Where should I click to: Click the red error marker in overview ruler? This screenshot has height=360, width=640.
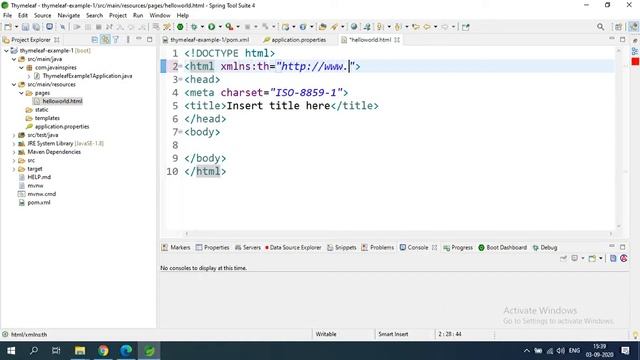tap(635, 62)
